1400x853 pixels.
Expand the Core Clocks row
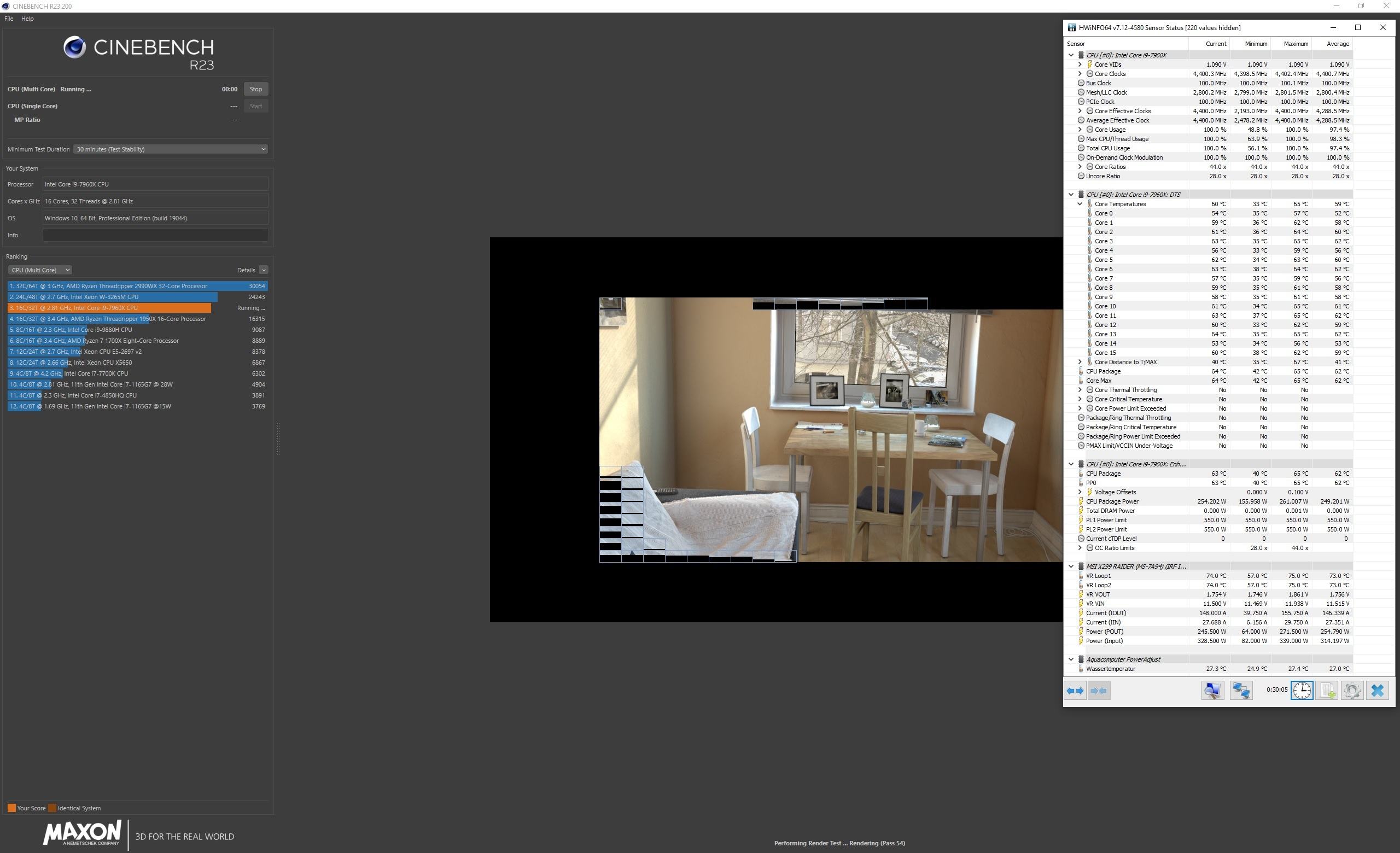pyautogui.click(x=1080, y=74)
